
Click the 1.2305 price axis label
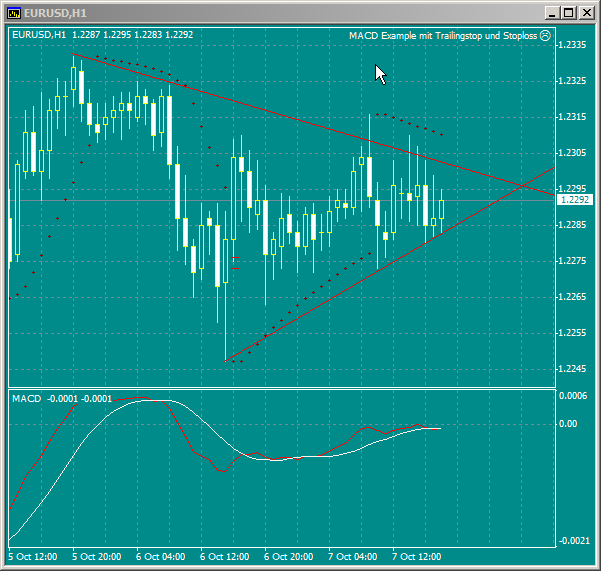tap(573, 153)
